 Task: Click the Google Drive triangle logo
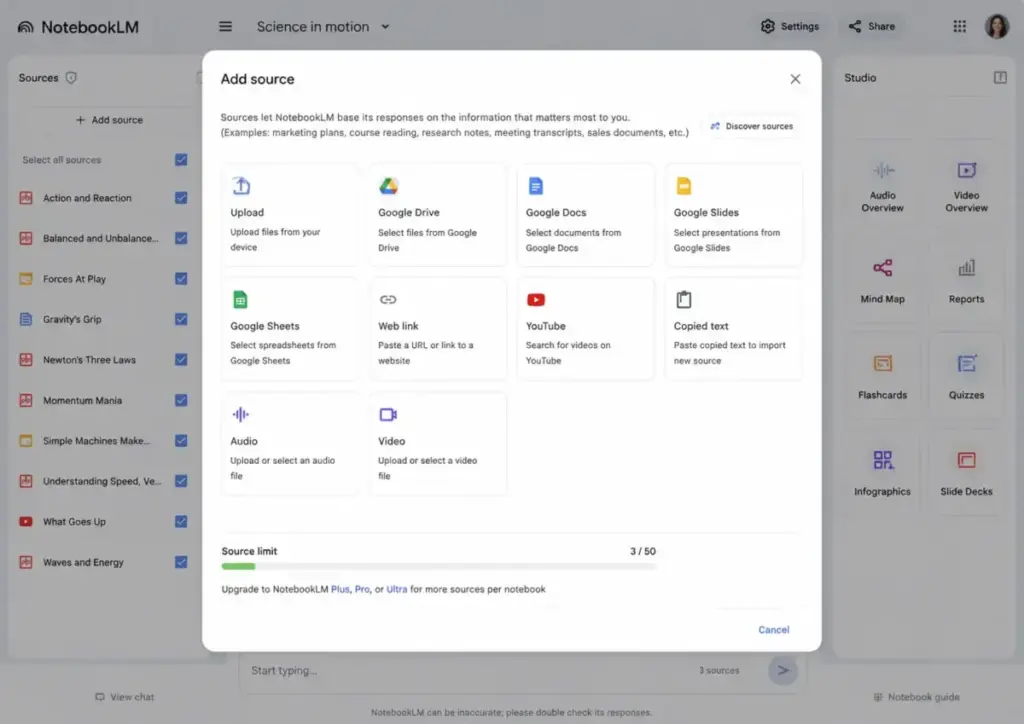coord(389,186)
